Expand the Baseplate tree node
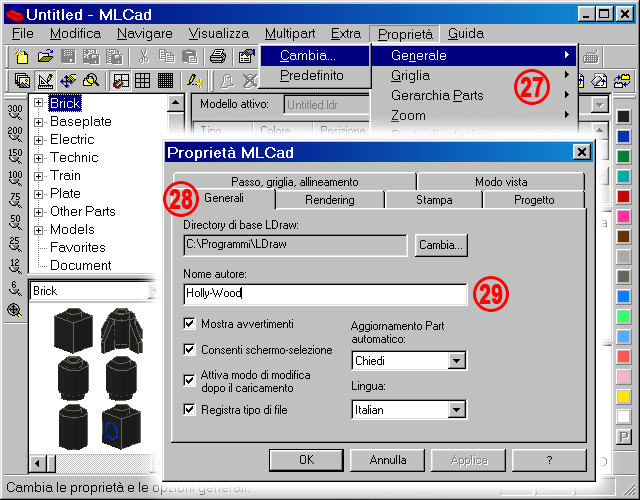 coord(38,122)
